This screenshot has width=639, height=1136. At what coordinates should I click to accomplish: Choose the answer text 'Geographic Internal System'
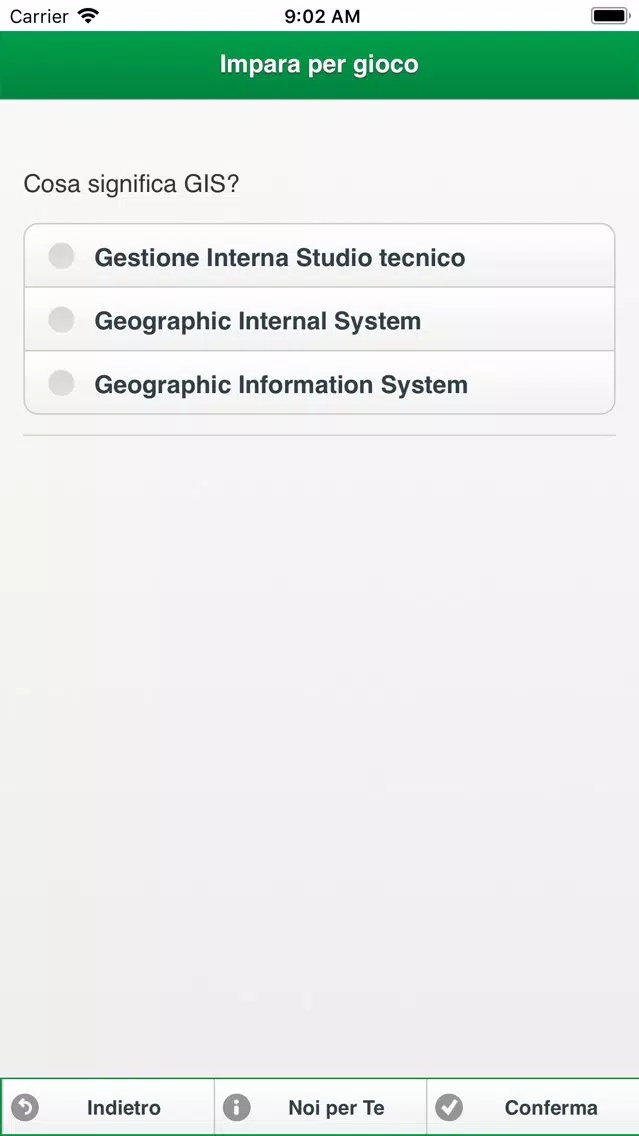click(x=258, y=321)
